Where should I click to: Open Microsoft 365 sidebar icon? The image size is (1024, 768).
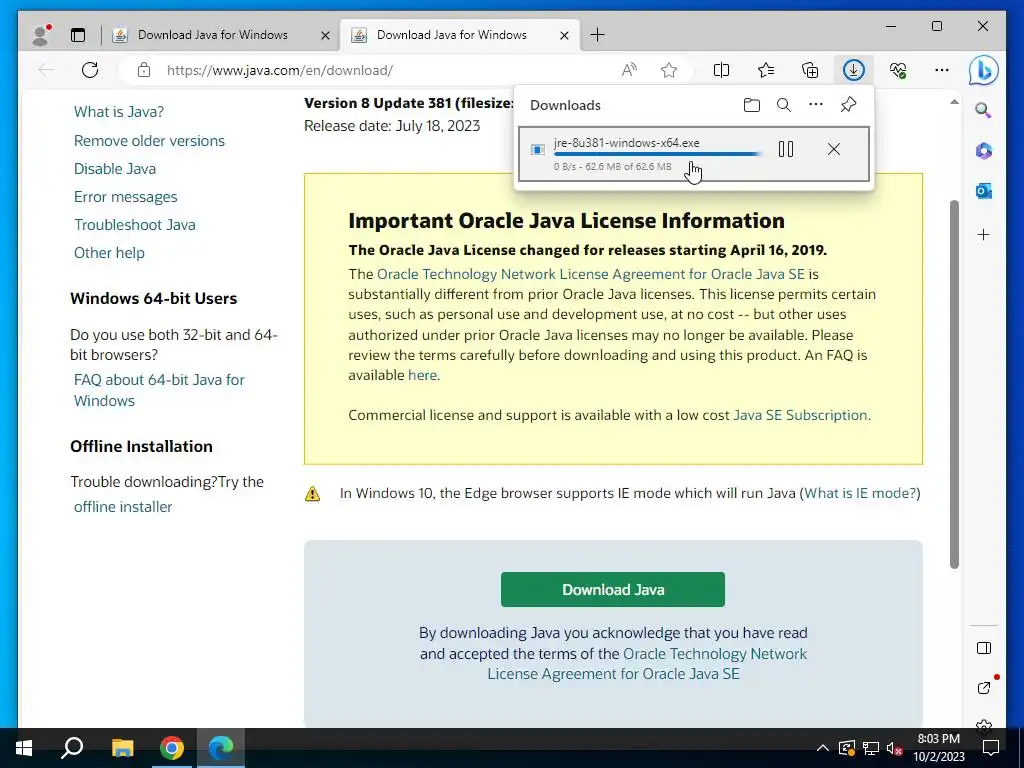[x=984, y=151]
